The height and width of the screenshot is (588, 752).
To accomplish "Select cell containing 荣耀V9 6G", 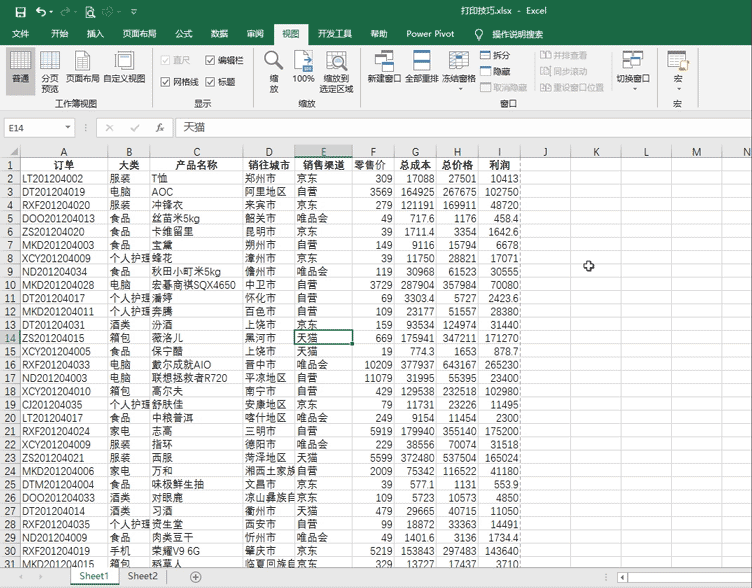I will (196, 551).
